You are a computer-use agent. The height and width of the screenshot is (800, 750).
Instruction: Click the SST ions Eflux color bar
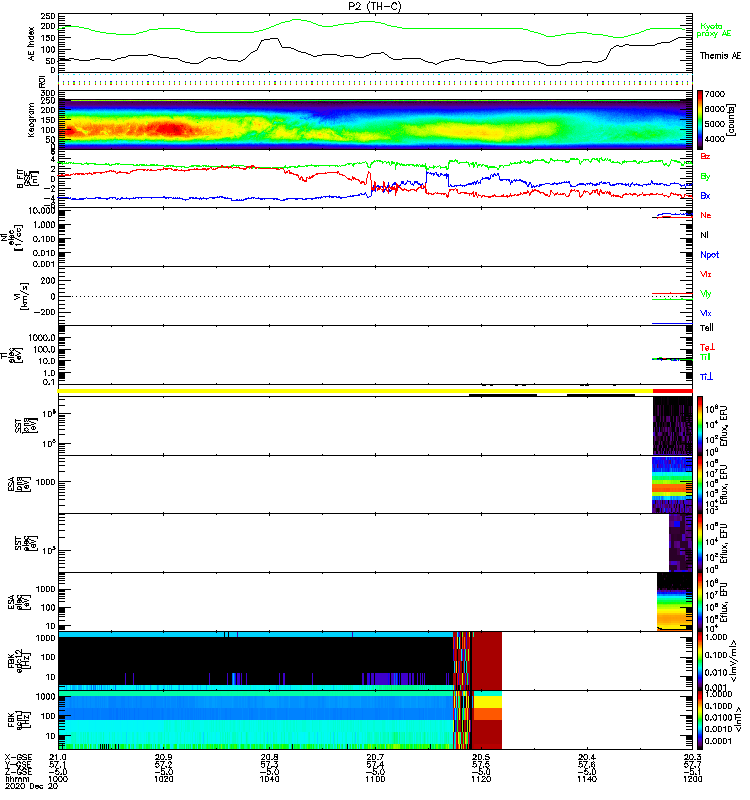700,426
